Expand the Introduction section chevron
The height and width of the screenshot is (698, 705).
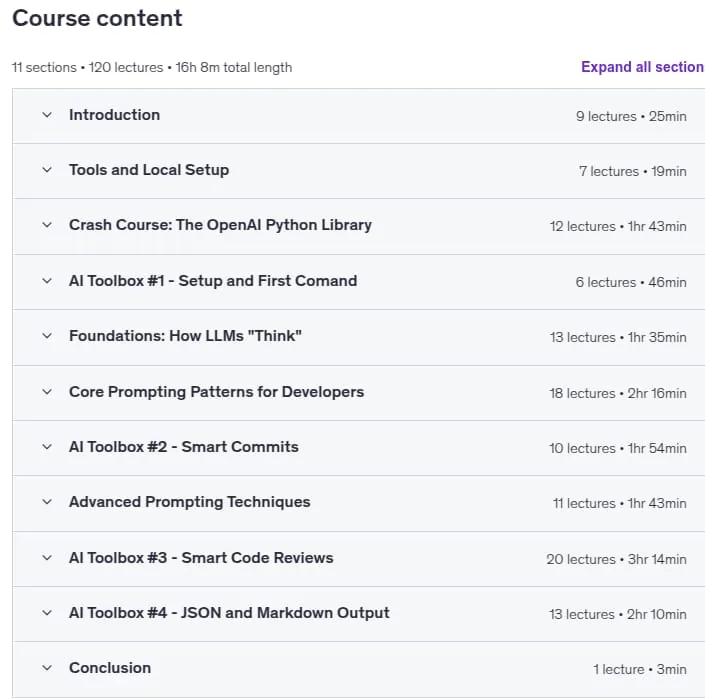point(47,115)
